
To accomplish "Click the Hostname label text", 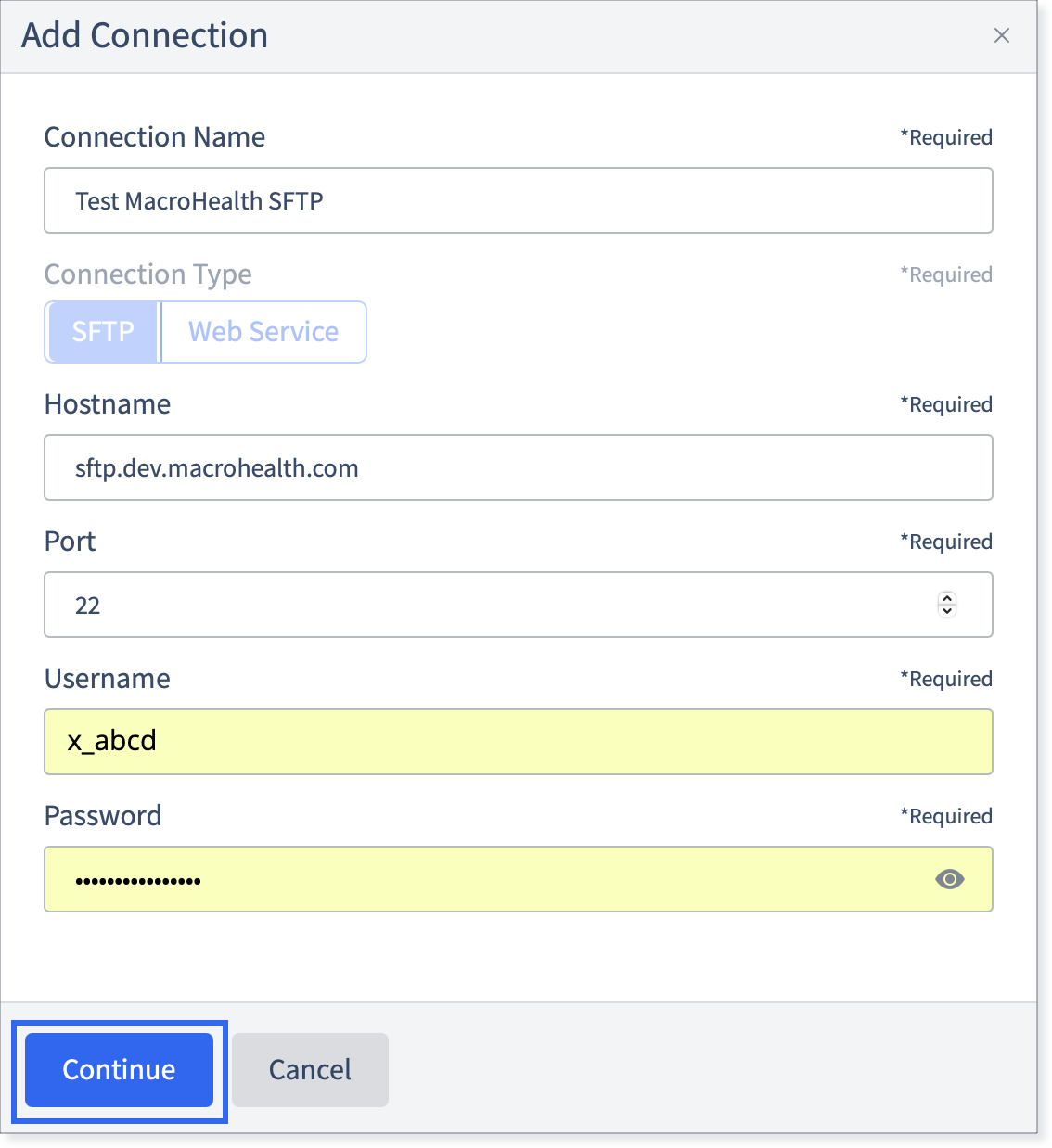I will click(108, 404).
